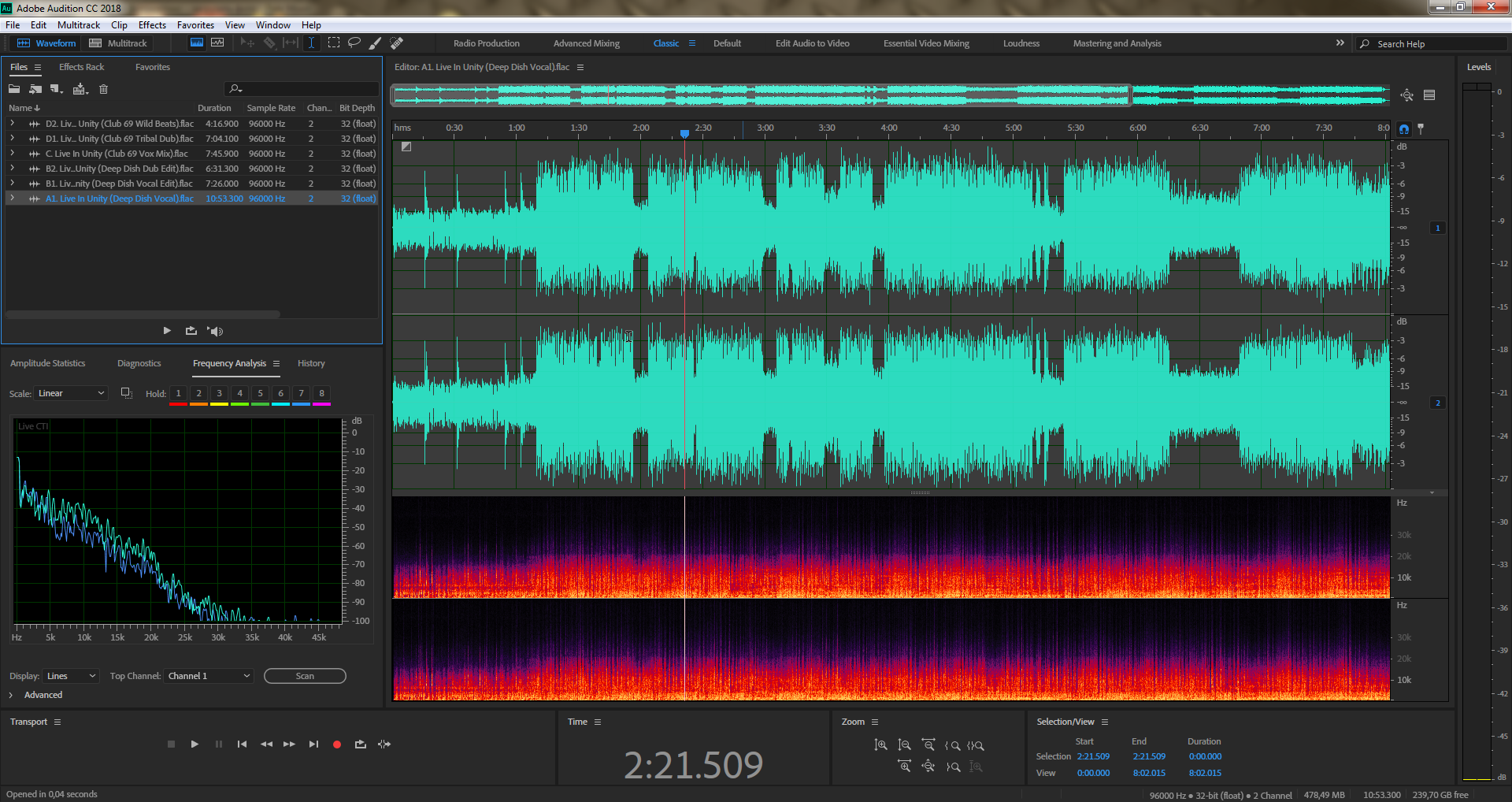The height and width of the screenshot is (802, 1512).
Task: Click the trash icon to close selected files
Action: coord(103,89)
